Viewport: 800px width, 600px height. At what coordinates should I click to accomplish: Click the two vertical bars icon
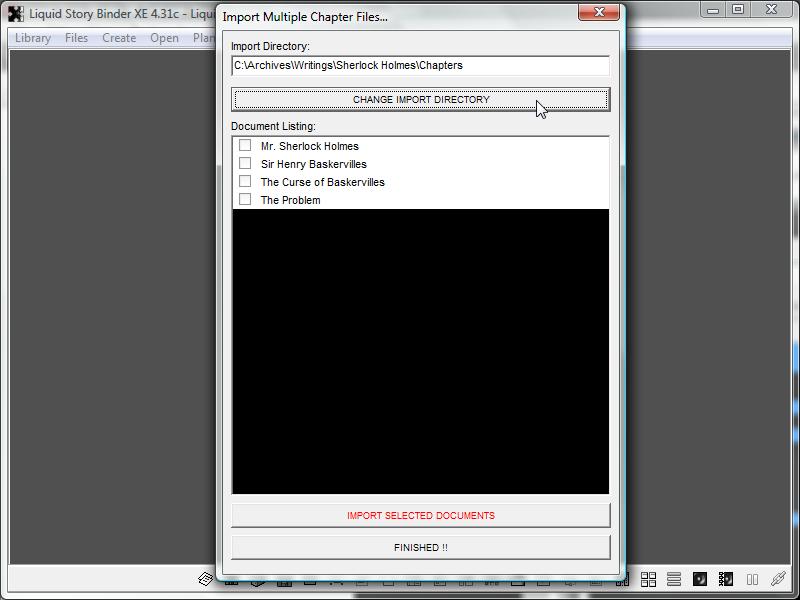752,579
